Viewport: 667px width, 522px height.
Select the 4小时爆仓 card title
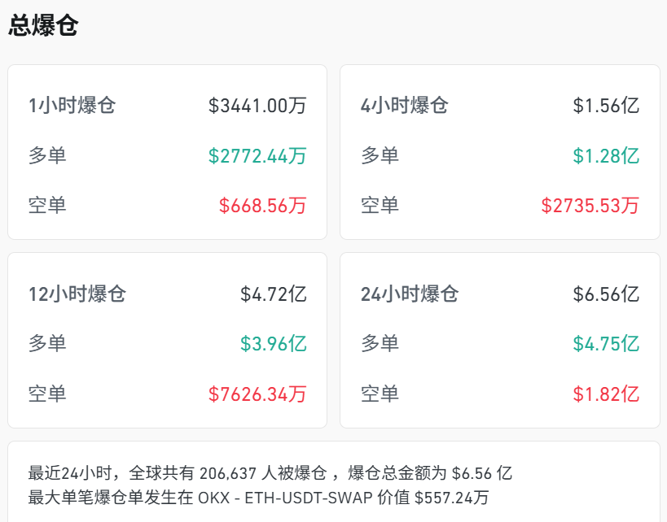404,105
